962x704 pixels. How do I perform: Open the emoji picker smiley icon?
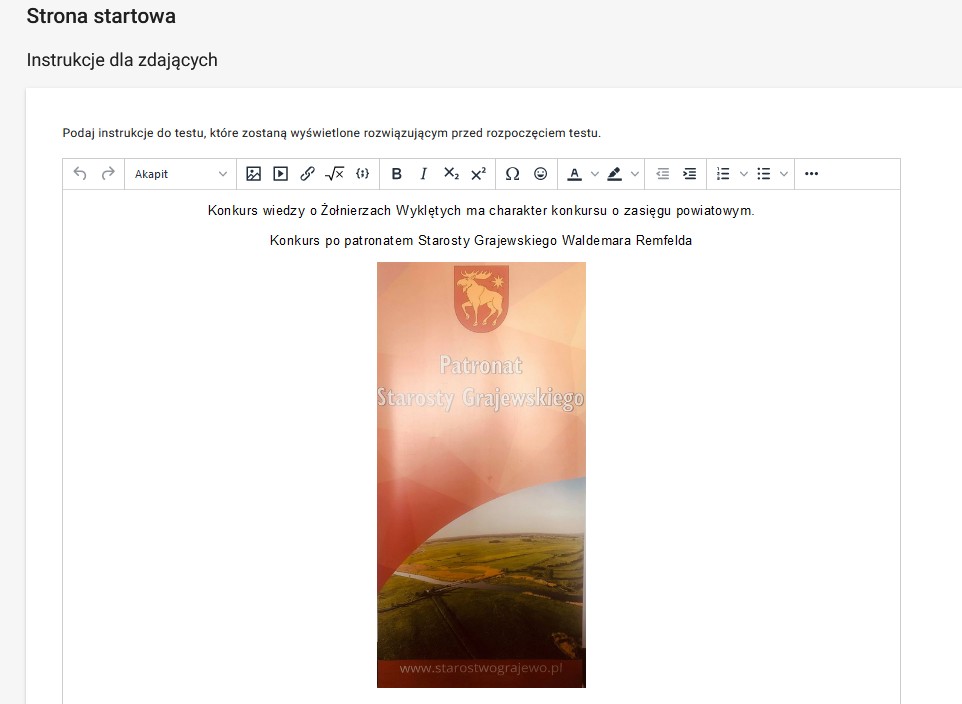click(541, 174)
